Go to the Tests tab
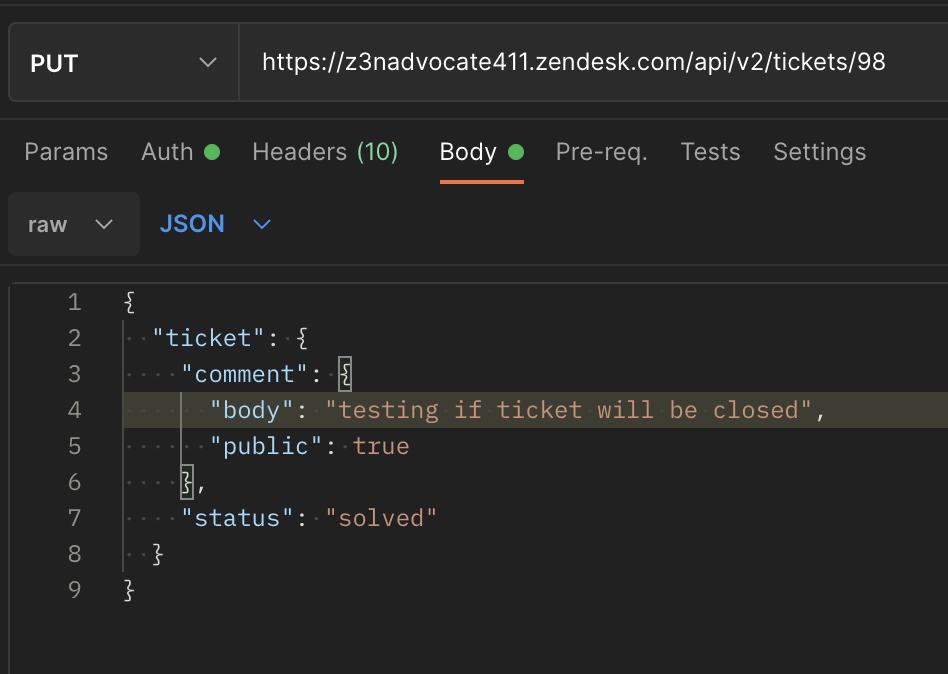The height and width of the screenshot is (674, 948). tap(710, 152)
